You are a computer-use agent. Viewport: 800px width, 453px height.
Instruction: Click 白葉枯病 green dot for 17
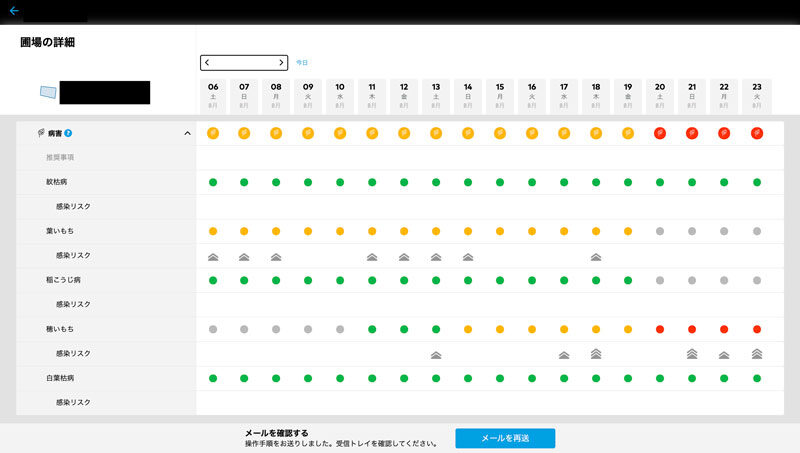(x=564, y=378)
